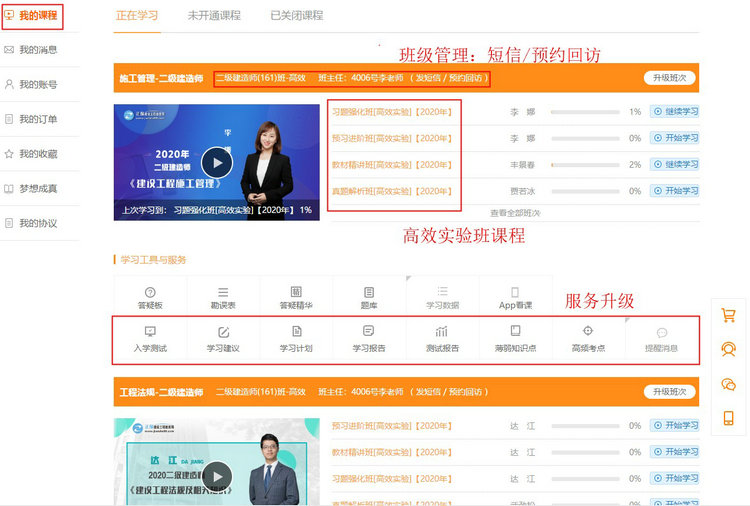This screenshot has width=750, height=506.
Task: View the 测试报告 test report icon
Action: [x=442, y=338]
